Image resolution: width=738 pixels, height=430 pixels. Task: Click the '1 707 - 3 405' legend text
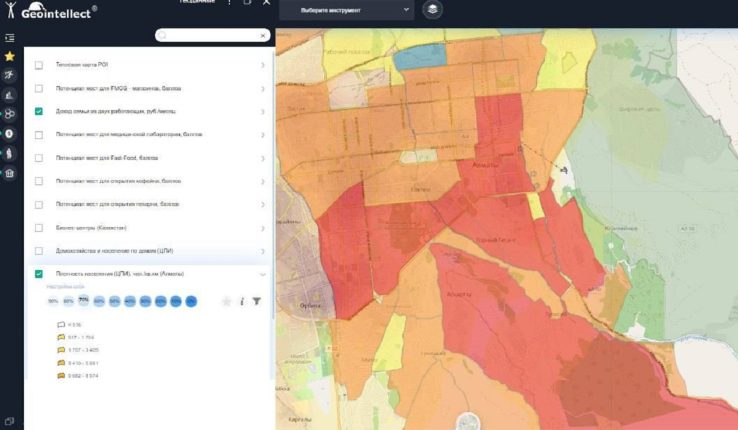click(83, 350)
